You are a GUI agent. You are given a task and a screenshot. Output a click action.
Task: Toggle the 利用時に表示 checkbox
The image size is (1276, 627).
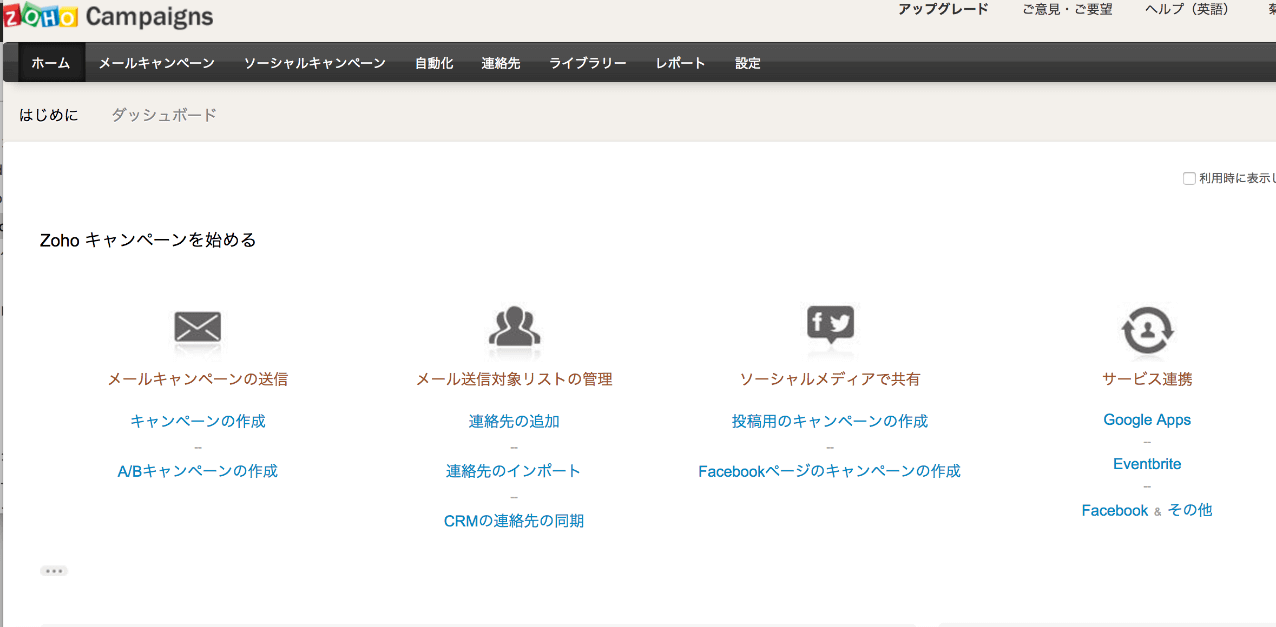pos(1189,178)
